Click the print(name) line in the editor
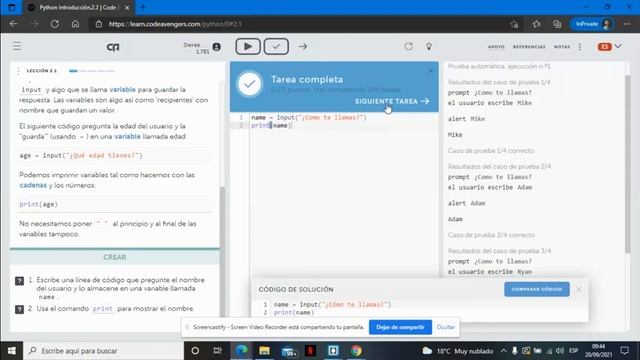This screenshot has width=640, height=360. (x=271, y=125)
